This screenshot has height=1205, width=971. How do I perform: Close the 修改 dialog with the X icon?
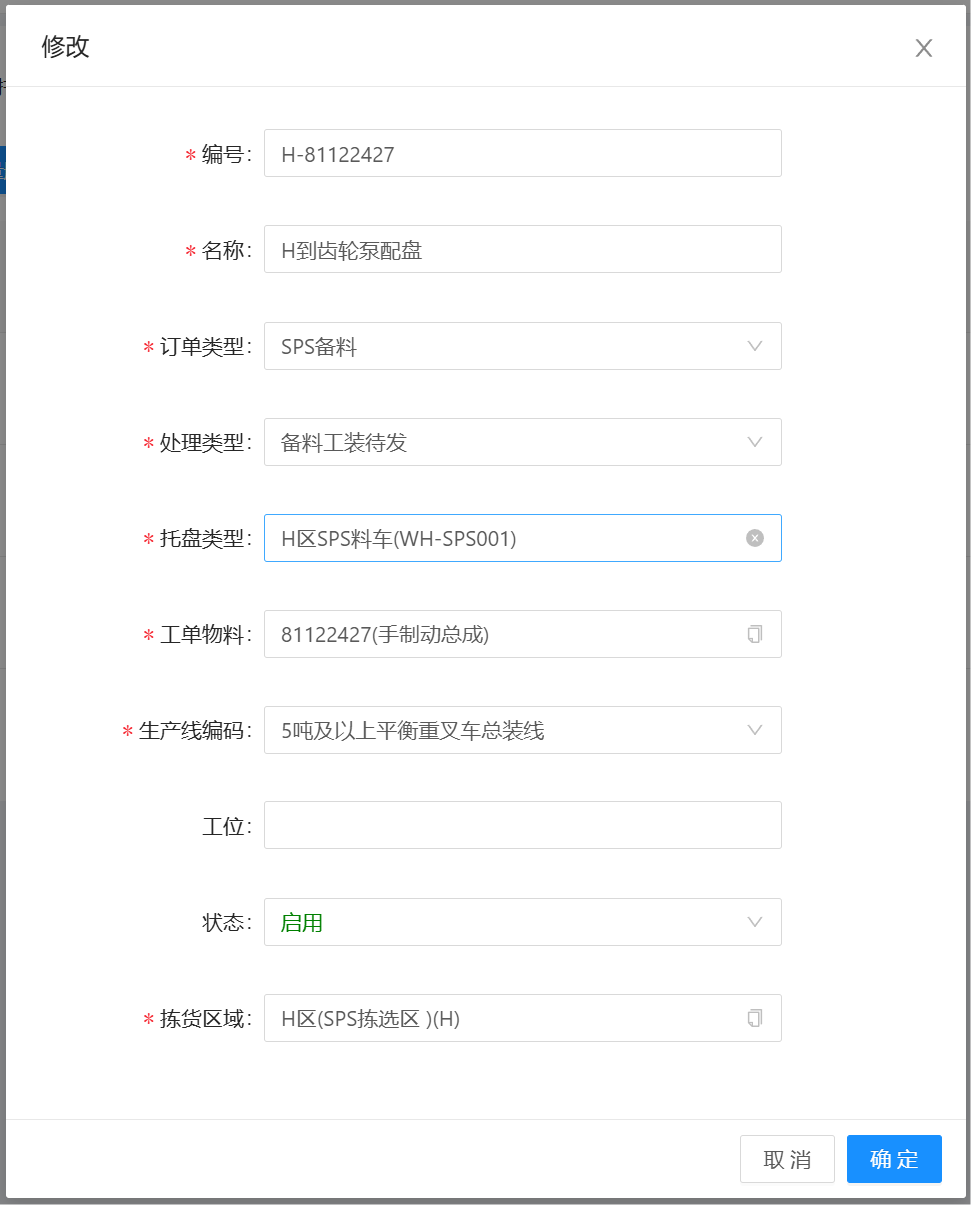click(x=923, y=48)
